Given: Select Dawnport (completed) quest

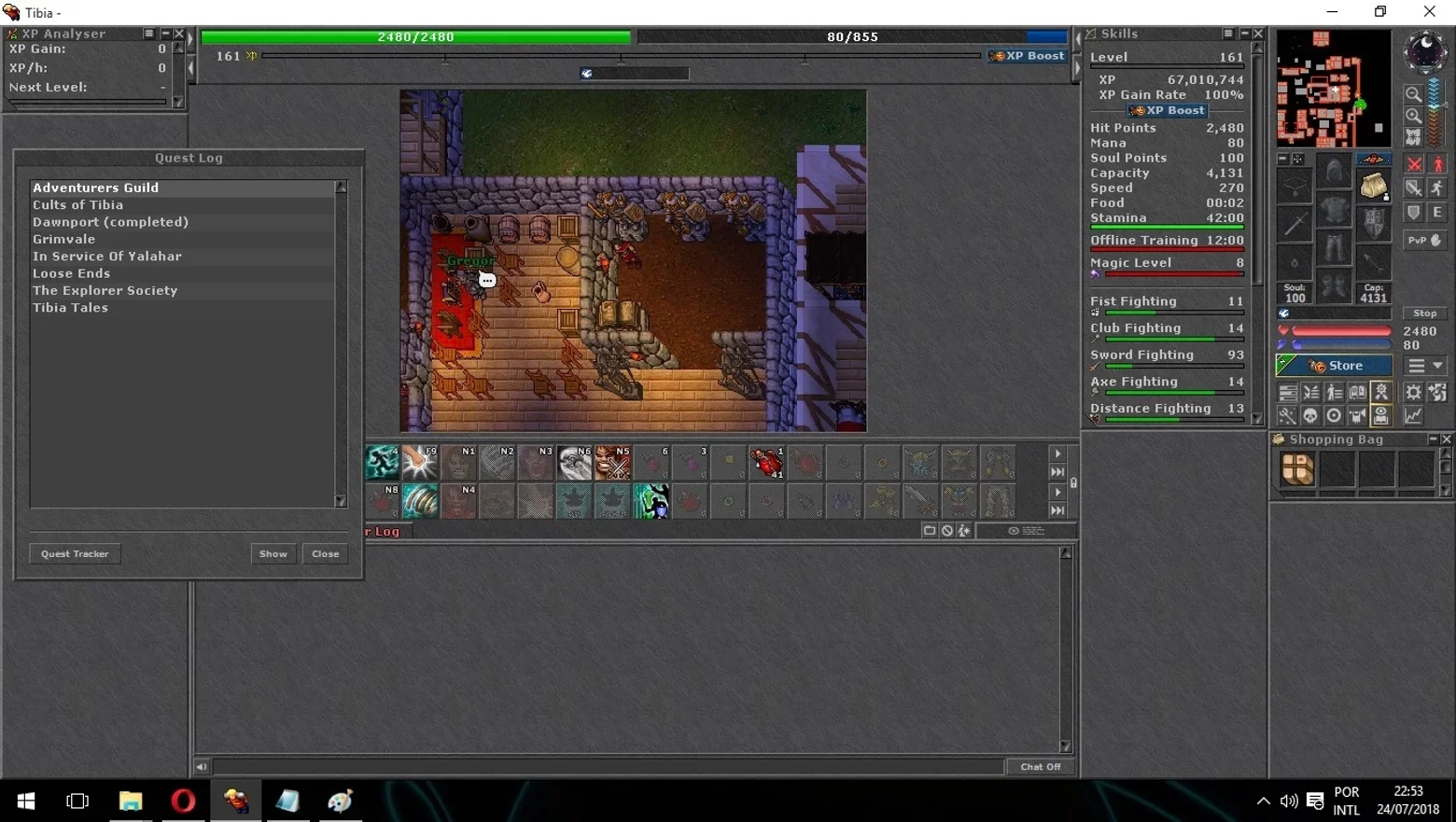Looking at the screenshot, I should click(x=183, y=222).
